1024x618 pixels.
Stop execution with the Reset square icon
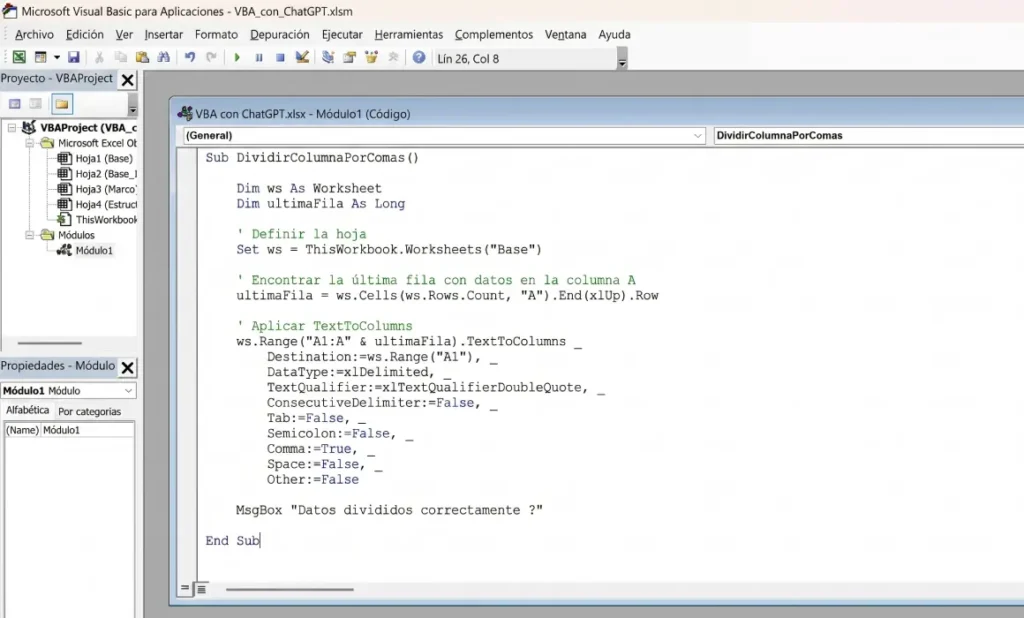click(280, 57)
